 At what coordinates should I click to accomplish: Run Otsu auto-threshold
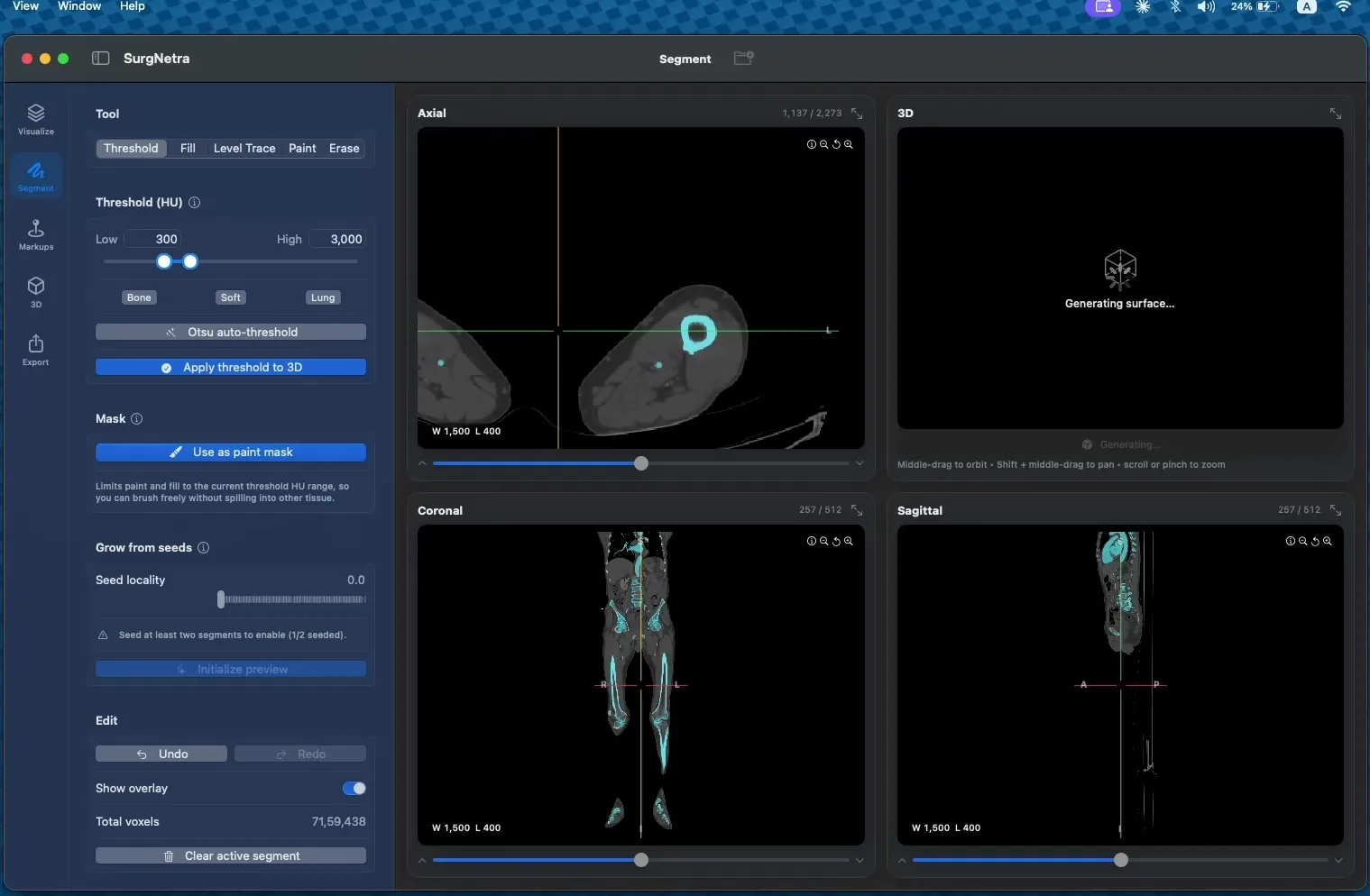click(x=231, y=333)
